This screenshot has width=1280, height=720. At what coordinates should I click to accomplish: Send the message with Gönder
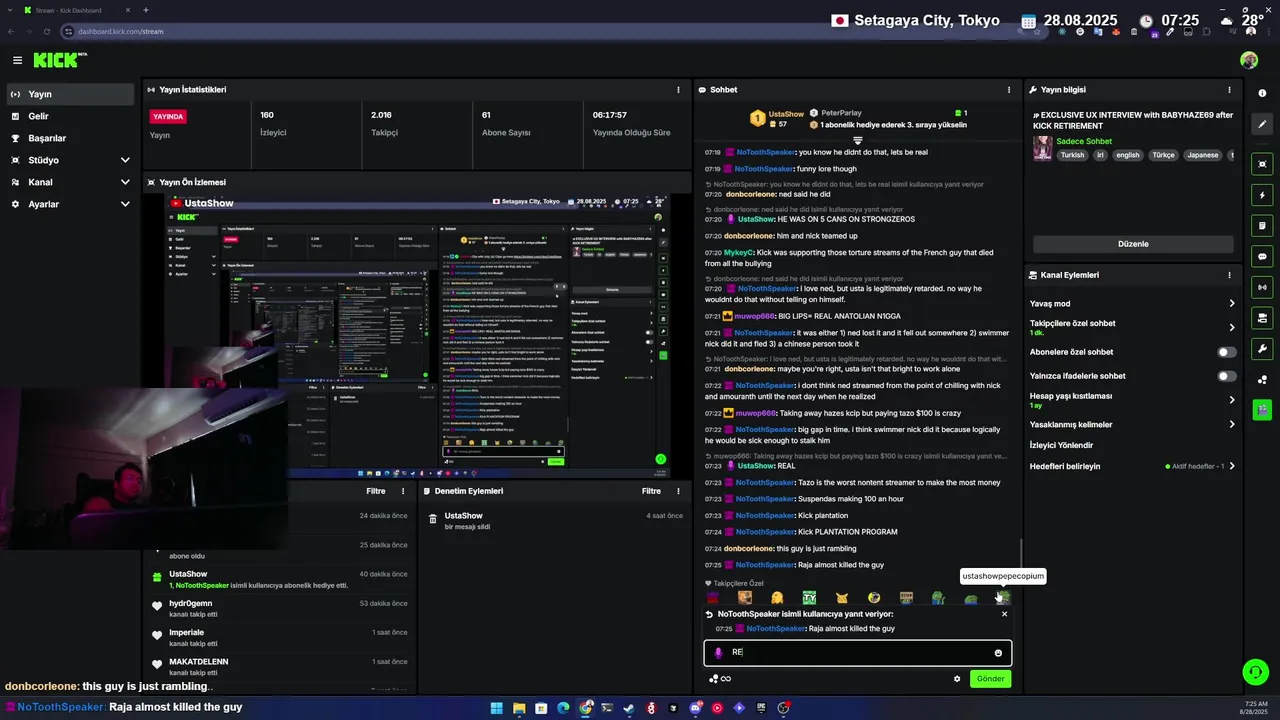(990, 679)
